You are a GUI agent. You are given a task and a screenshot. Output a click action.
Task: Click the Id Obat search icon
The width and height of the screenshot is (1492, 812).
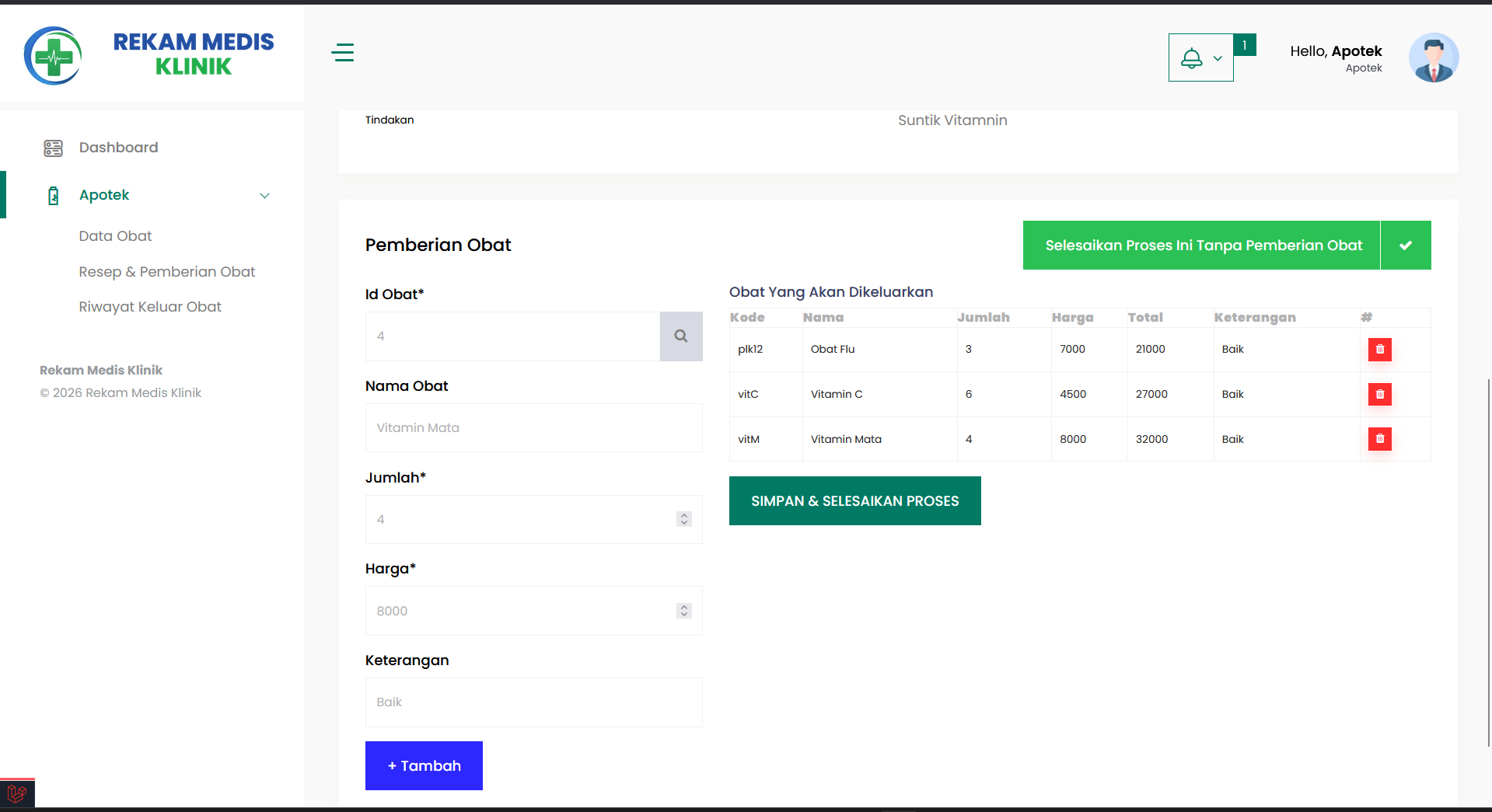point(681,336)
